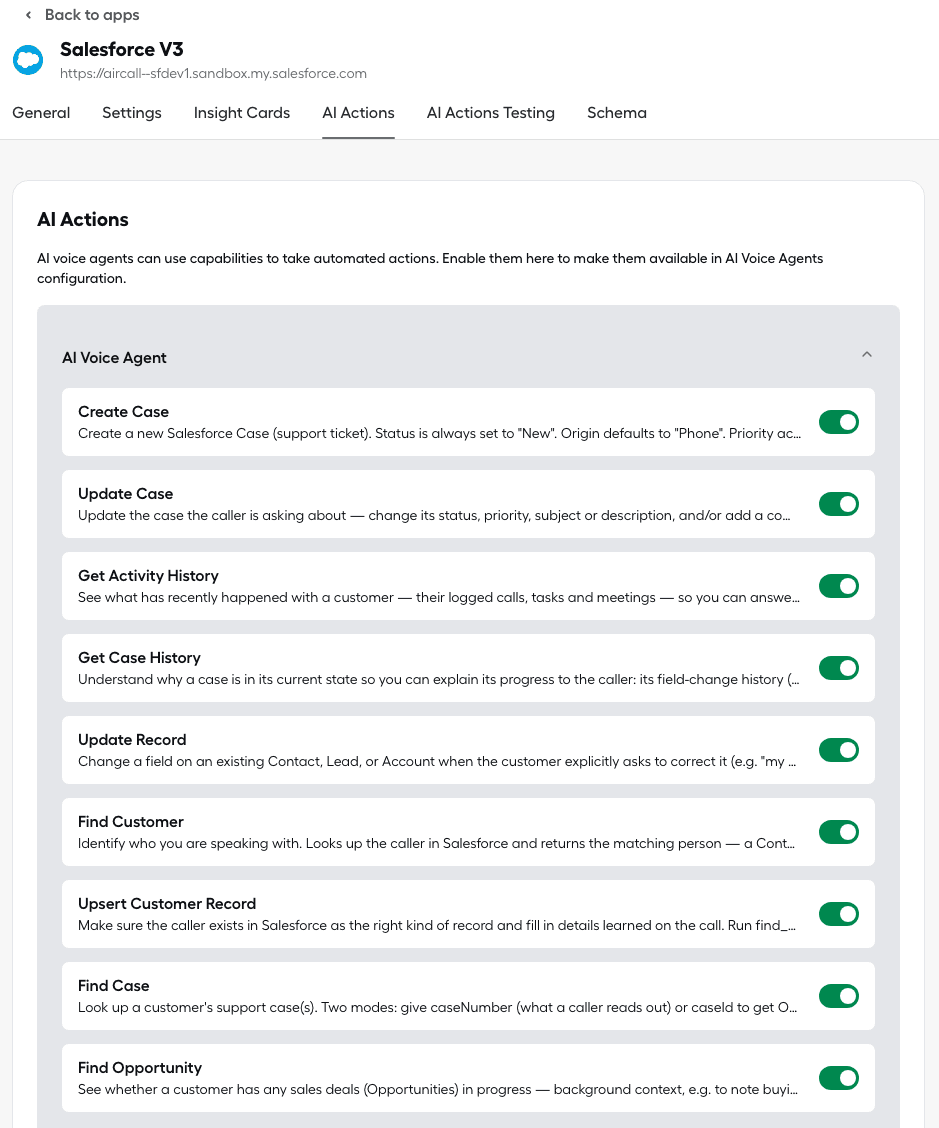Open the AI Actions Testing tab
This screenshot has height=1128, width=939.
pyautogui.click(x=491, y=113)
